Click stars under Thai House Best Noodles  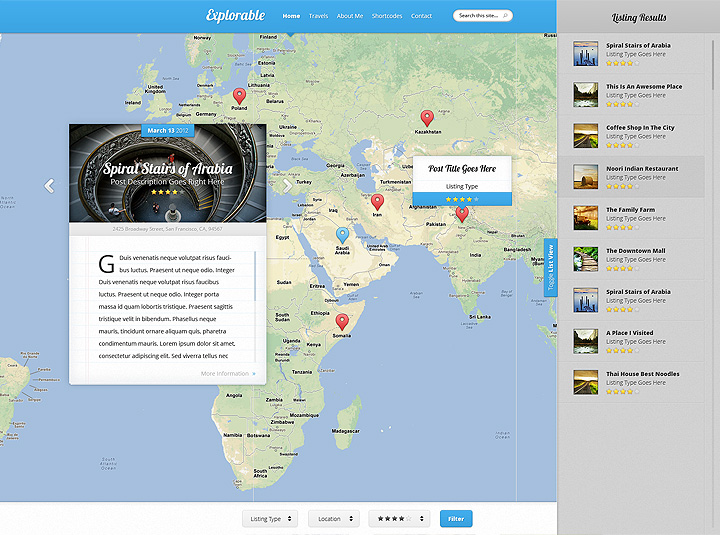[x=622, y=392]
